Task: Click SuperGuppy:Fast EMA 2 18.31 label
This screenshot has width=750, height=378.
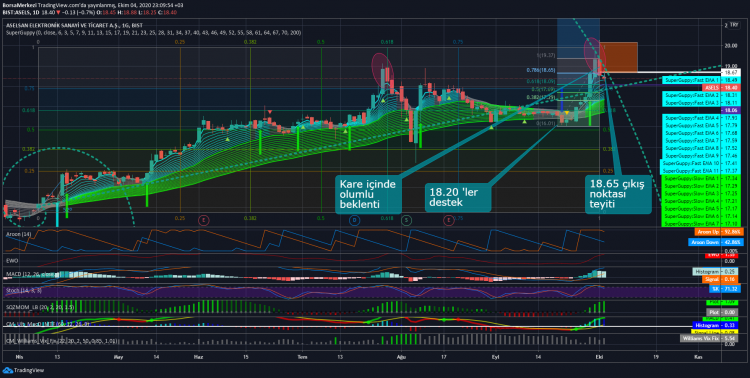Action: 702,96
